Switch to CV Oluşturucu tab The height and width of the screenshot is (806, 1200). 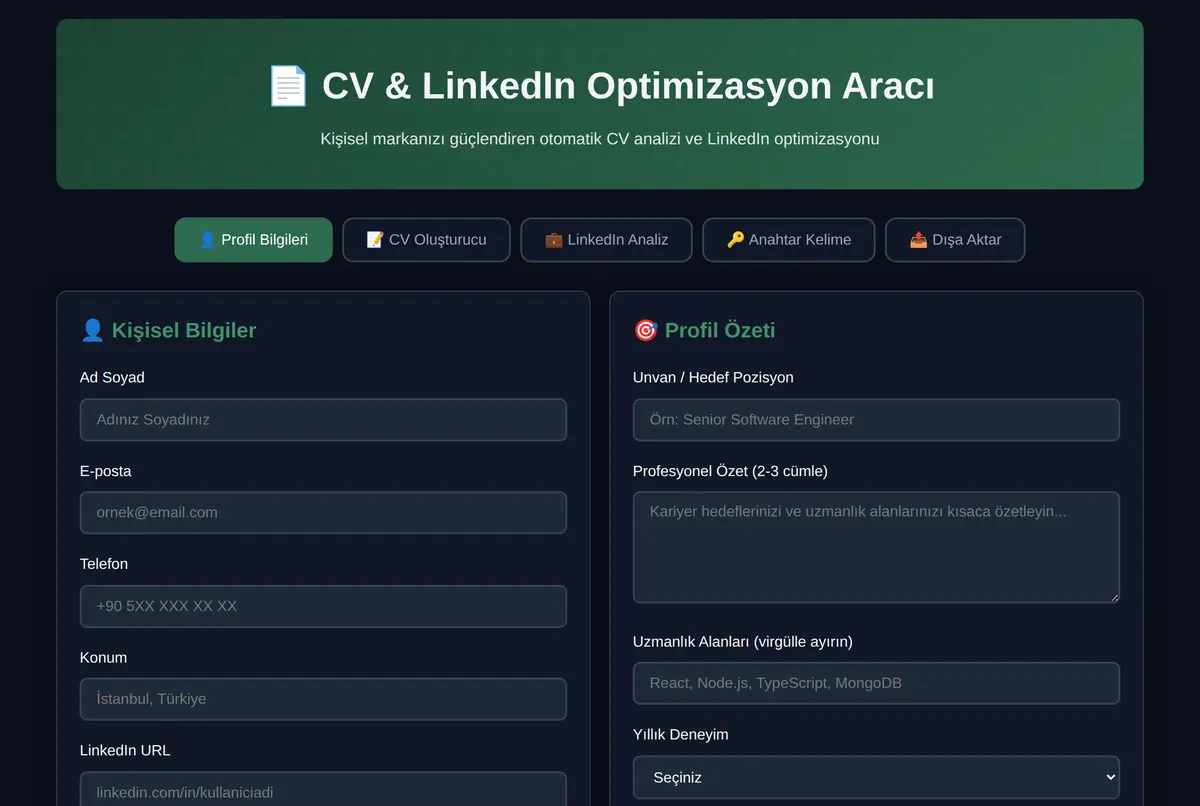(426, 240)
